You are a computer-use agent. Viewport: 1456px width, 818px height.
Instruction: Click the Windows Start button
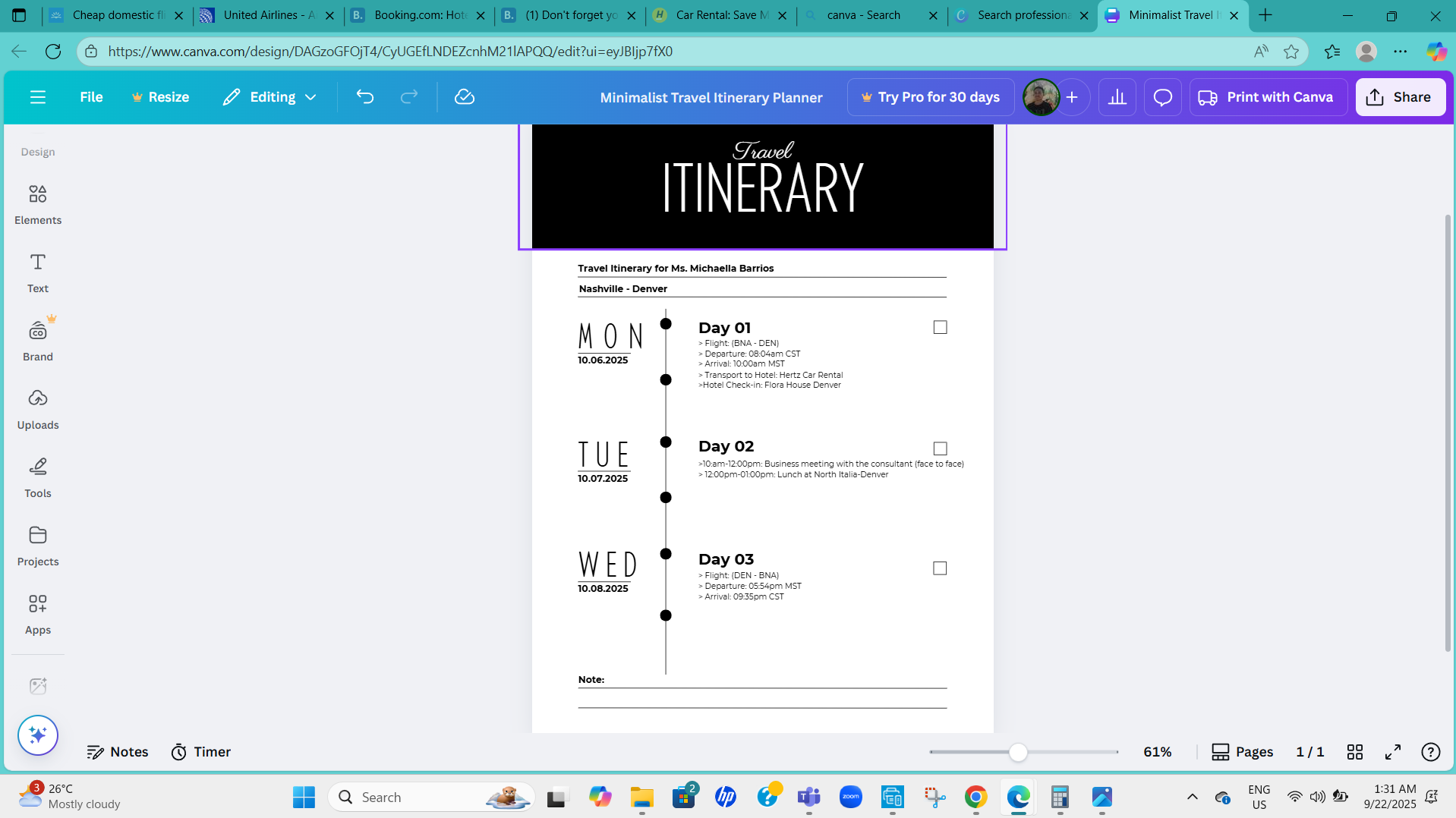tap(304, 797)
